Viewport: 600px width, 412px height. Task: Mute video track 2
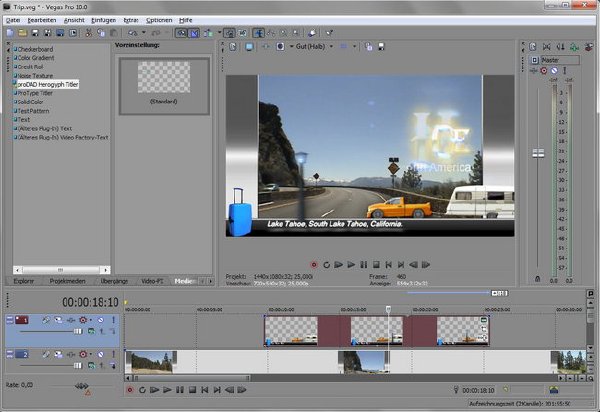click(101, 355)
